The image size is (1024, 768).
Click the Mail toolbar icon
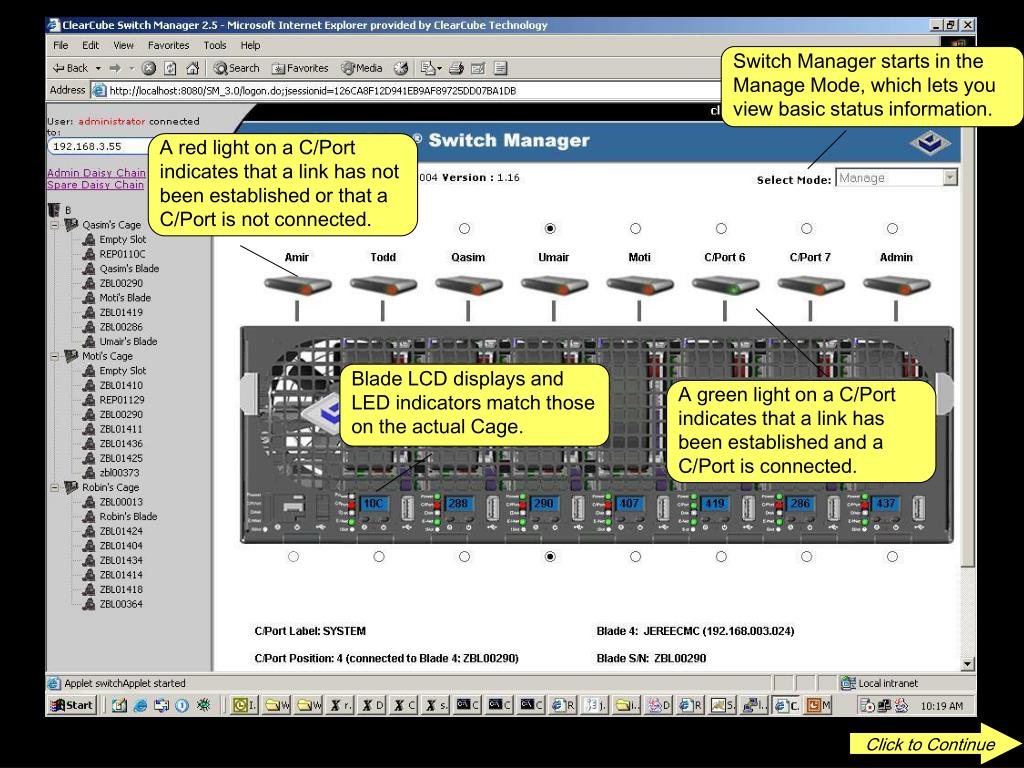[x=428, y=68]
